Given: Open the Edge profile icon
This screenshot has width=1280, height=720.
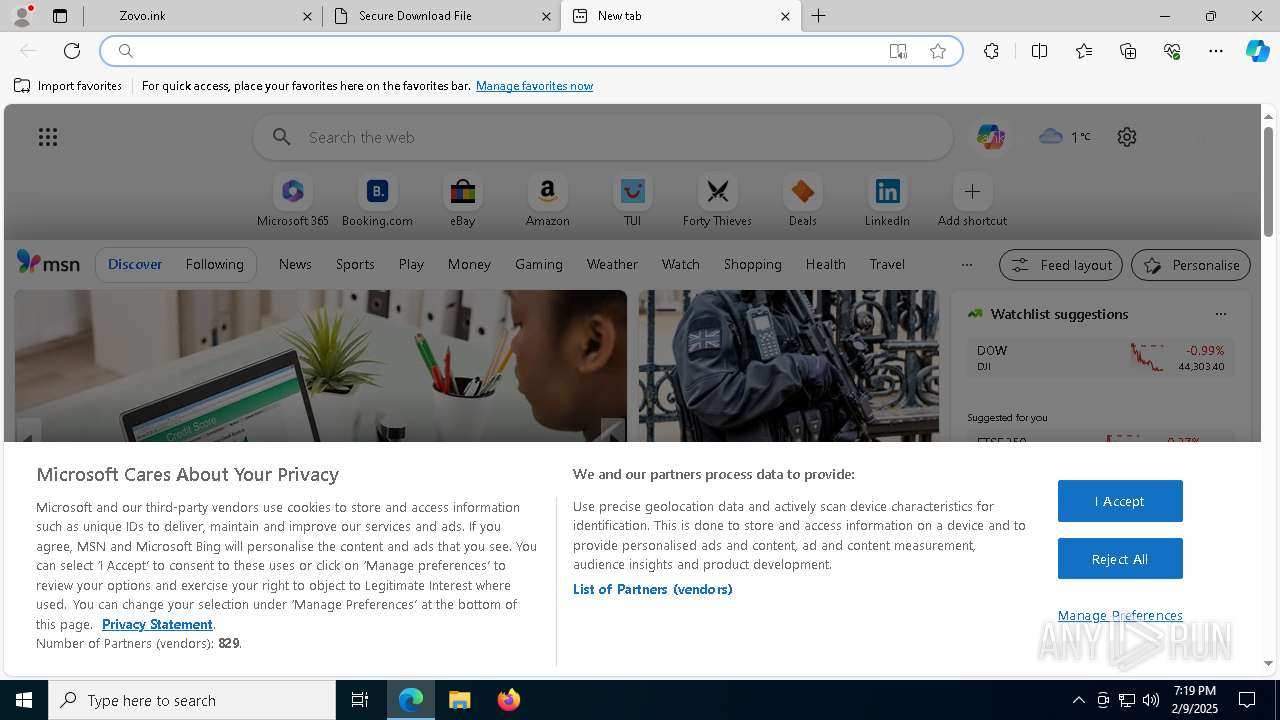Looking at the screenshot, I should click(22, 16).
